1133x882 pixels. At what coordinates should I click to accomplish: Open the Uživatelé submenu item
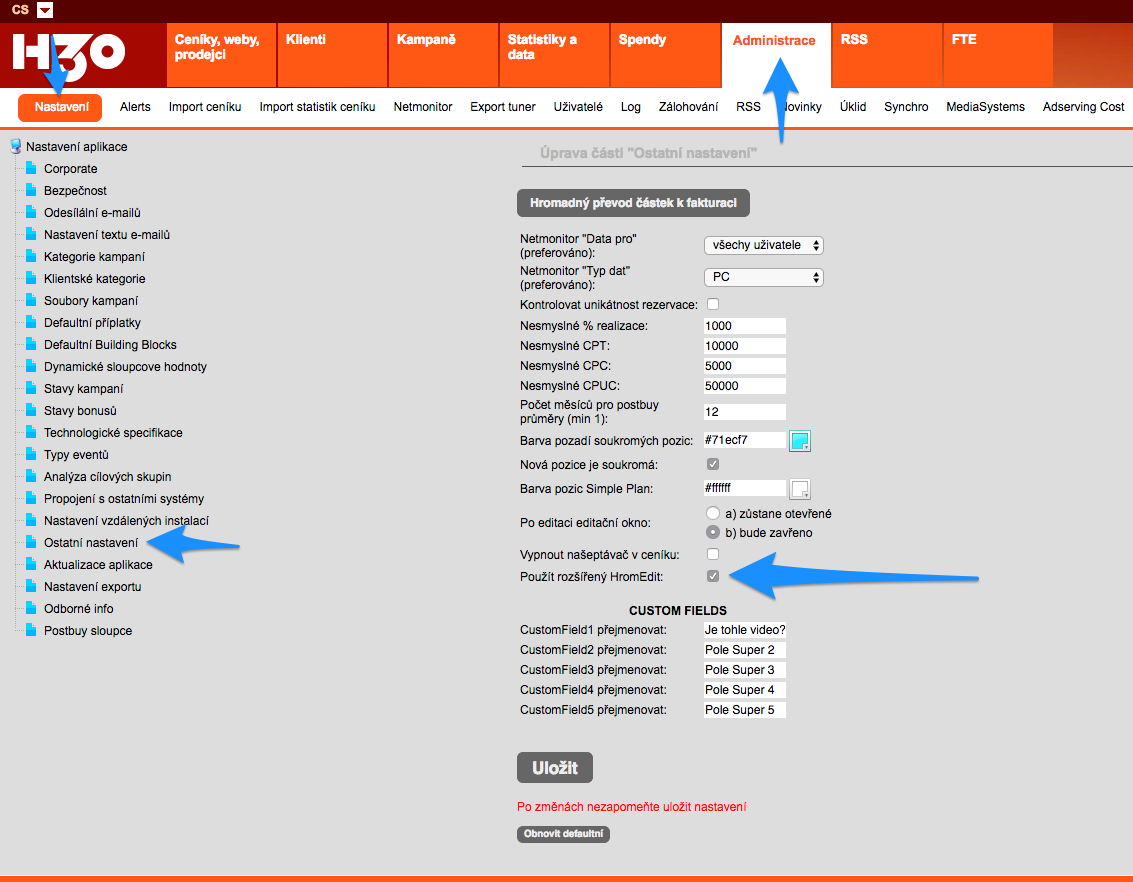578,107
